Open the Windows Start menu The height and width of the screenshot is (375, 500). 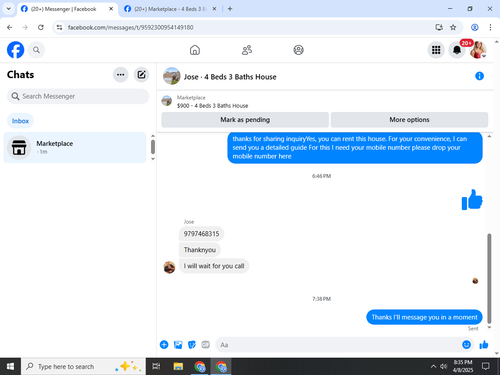[x=10, y=367]
